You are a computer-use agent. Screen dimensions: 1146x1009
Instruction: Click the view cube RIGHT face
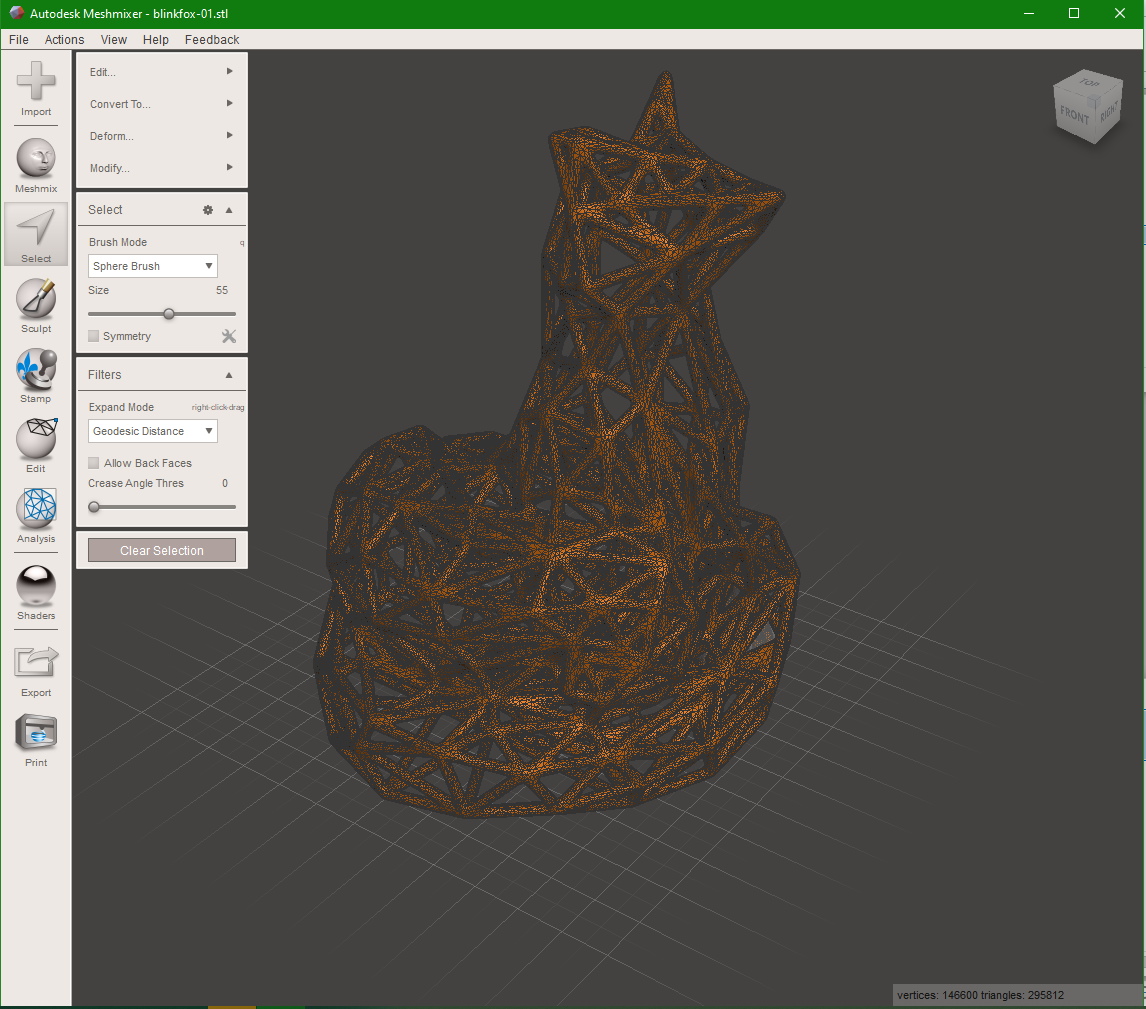coord(1109,111)
